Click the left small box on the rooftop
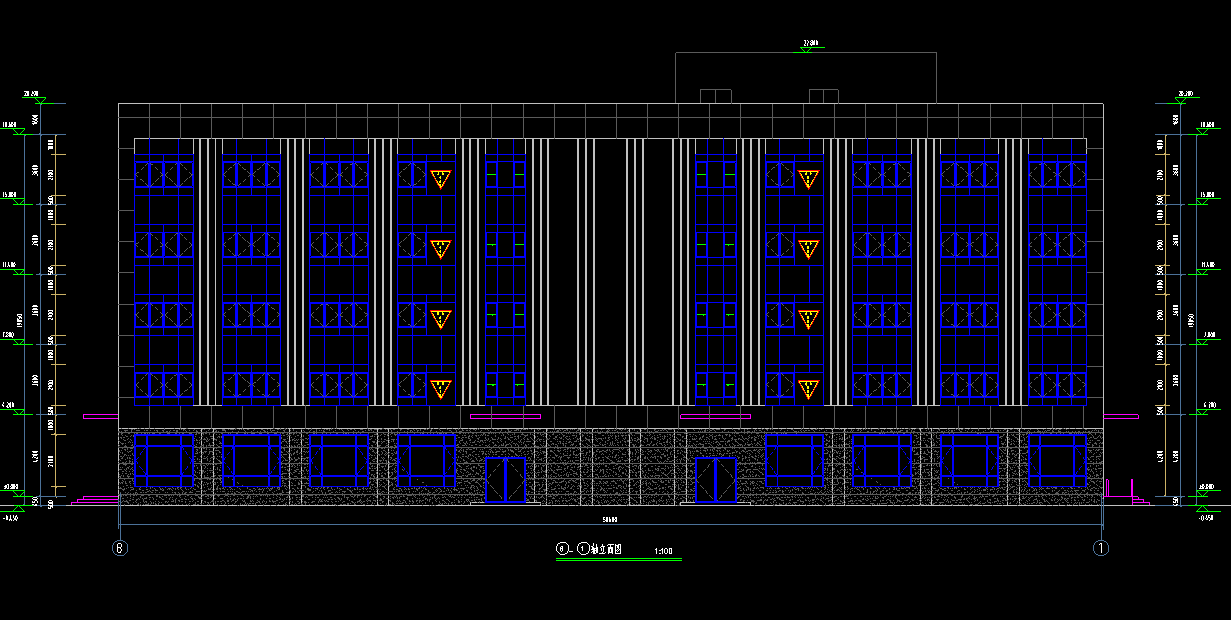Viewport: 1231px width, 620px height. (x=716, y=96)
